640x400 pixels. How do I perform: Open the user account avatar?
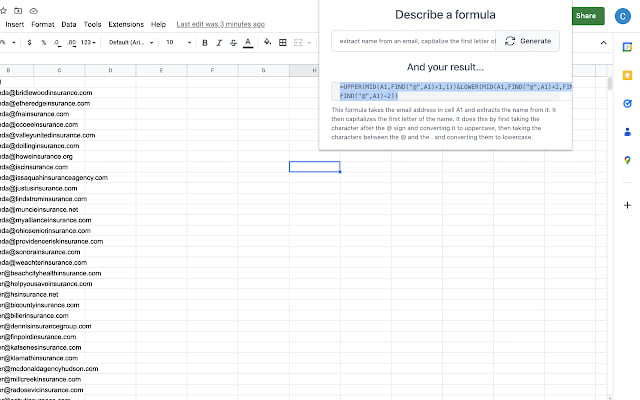pos(622,16)
